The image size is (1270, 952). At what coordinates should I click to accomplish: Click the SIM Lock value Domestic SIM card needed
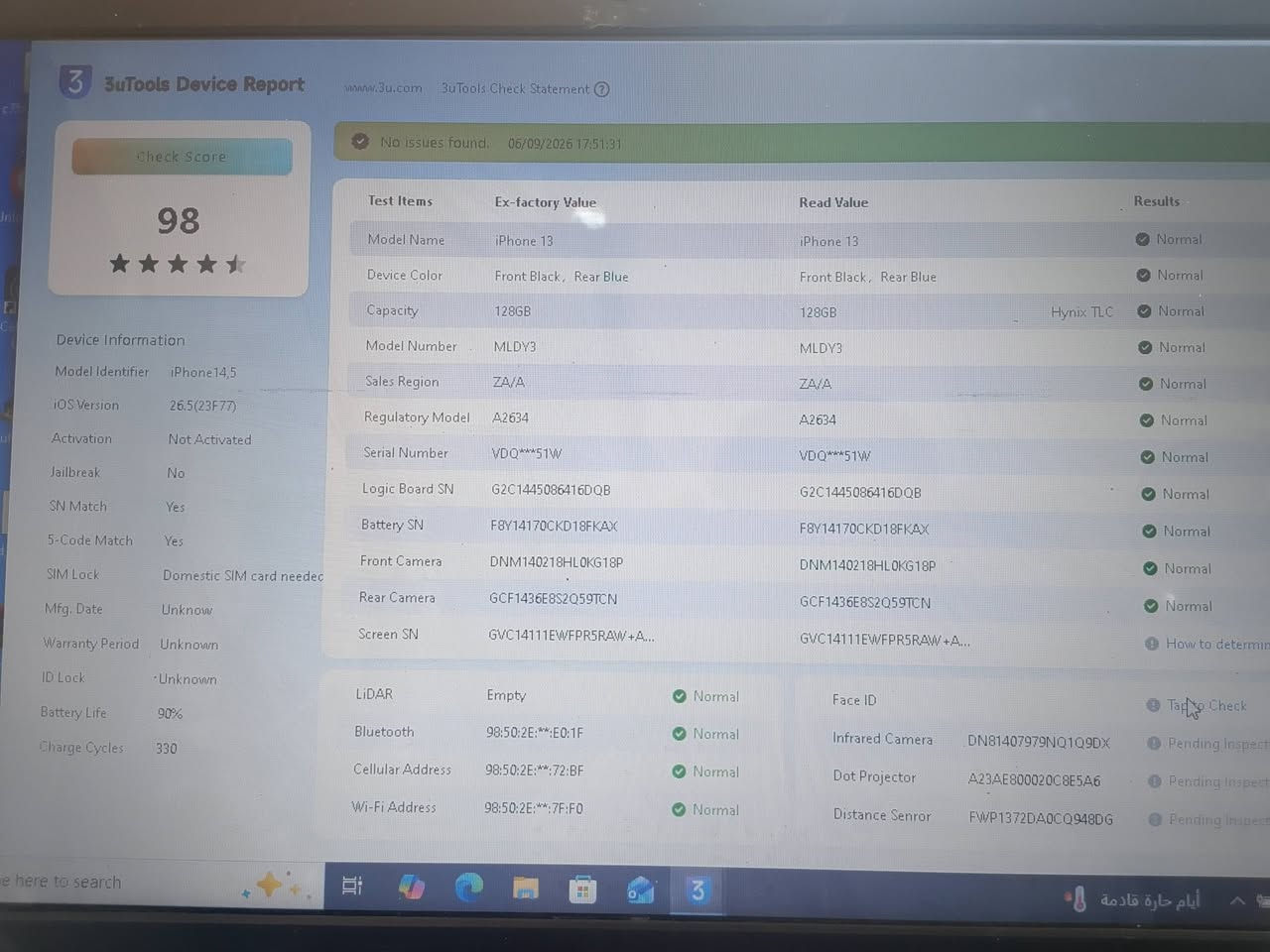click(x=243, y=575)
